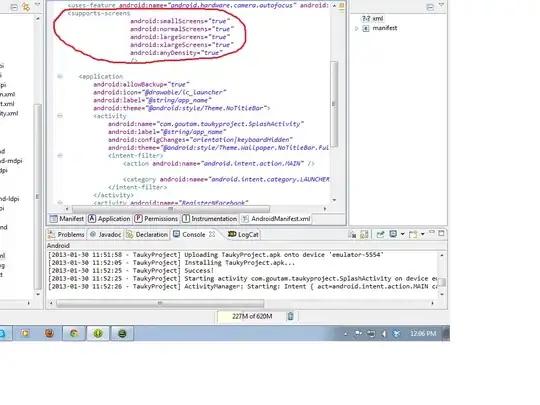Viewport: 540px width, 405px height.
Task: Collapse the application tag fold marker
Action: (60, 76)
